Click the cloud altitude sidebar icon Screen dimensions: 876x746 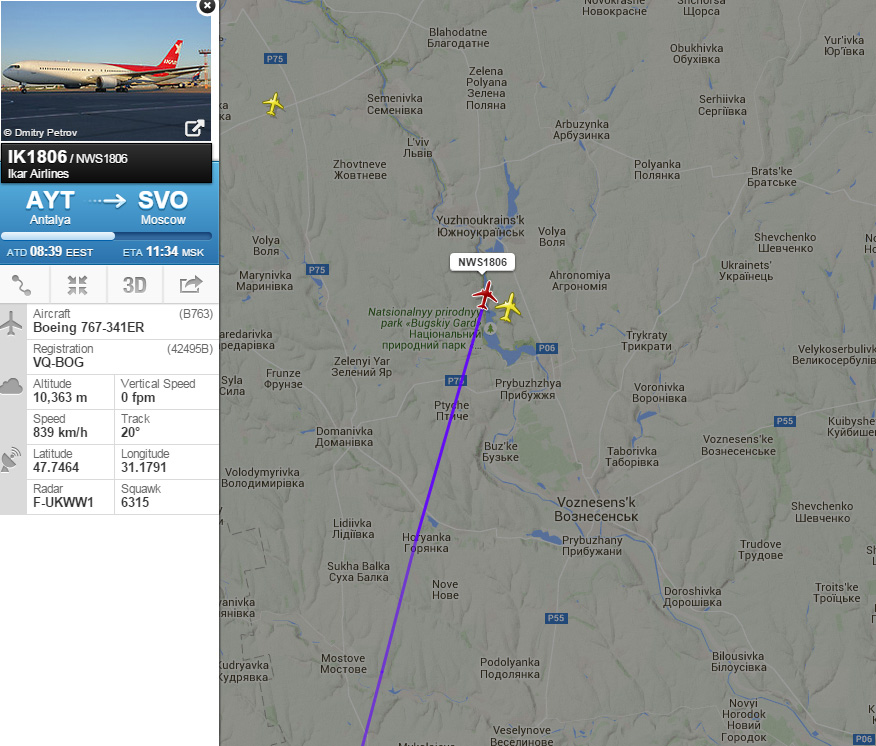click(x=11, y=386)
